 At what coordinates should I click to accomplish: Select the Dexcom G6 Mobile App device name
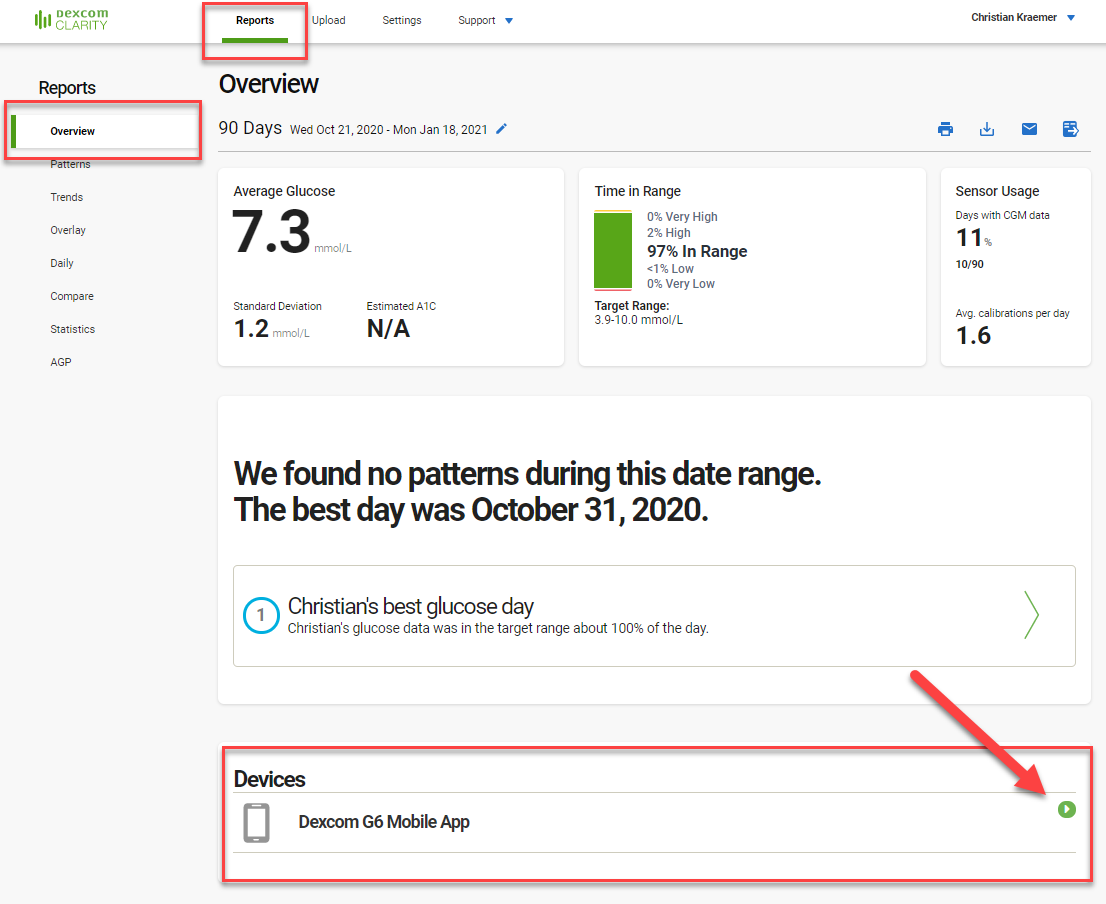click(x=384, y=822)
